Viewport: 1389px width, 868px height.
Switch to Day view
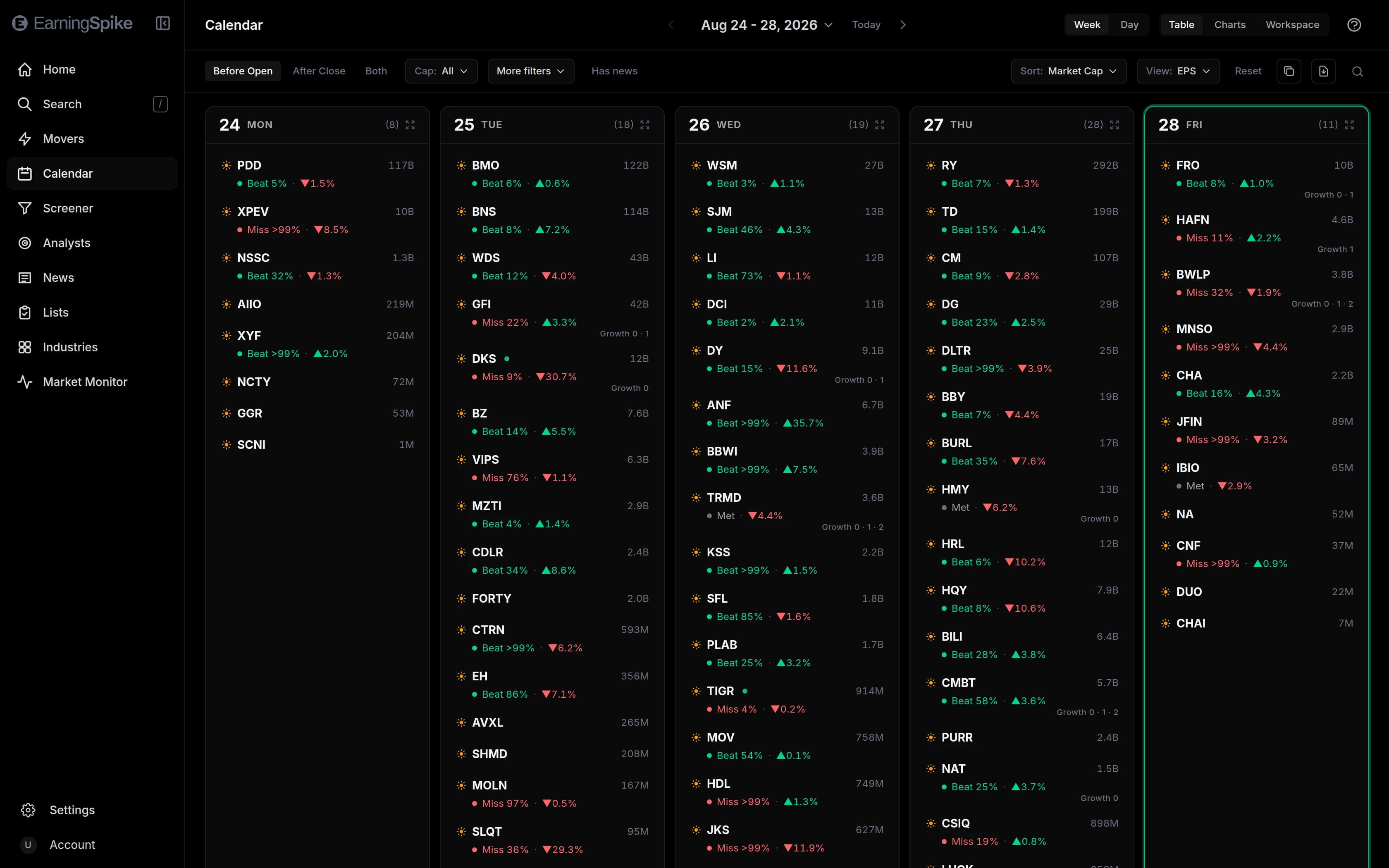(1129, 25)
